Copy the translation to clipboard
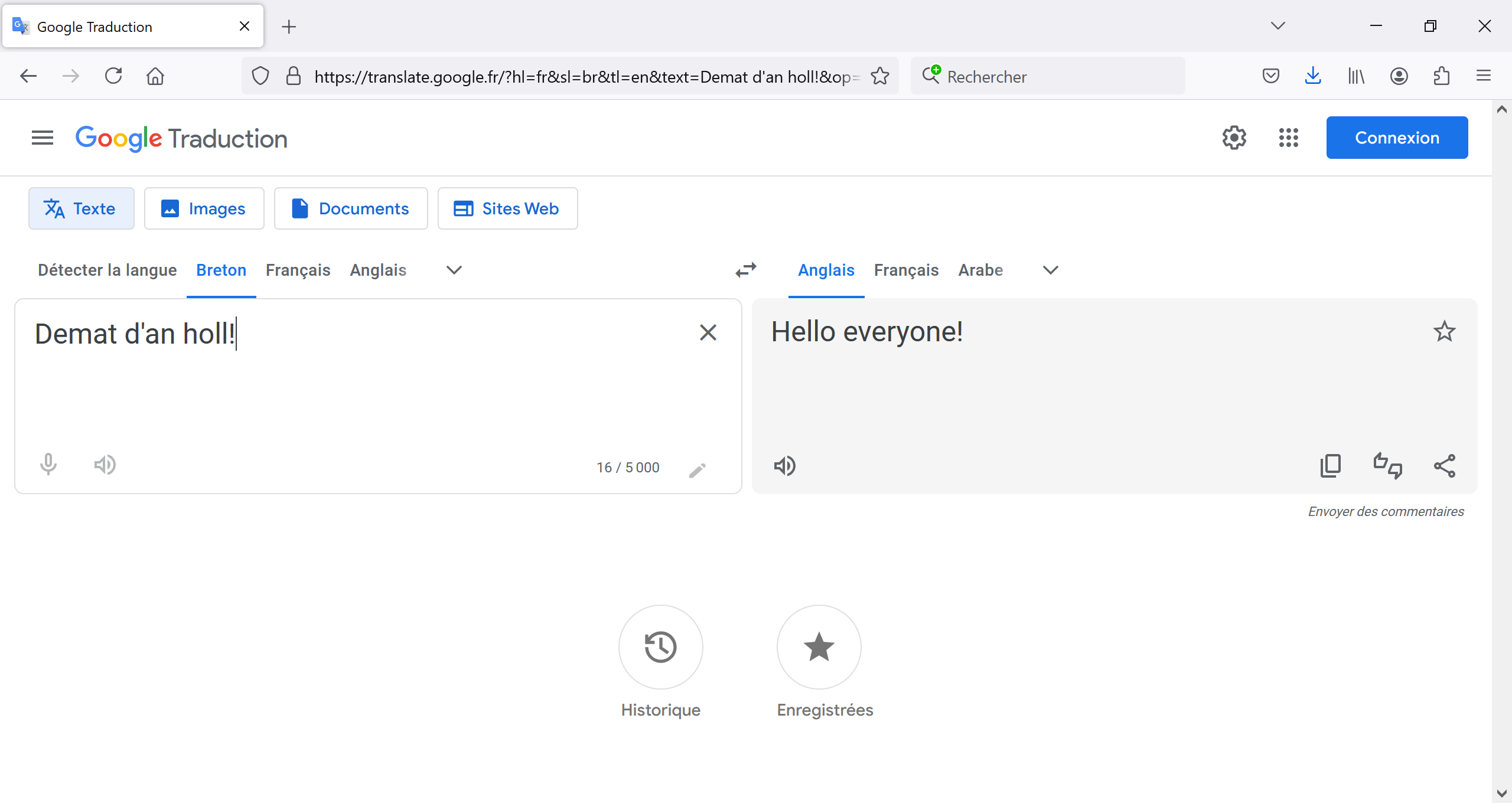1512x803 pixels. pos(1331,466)
